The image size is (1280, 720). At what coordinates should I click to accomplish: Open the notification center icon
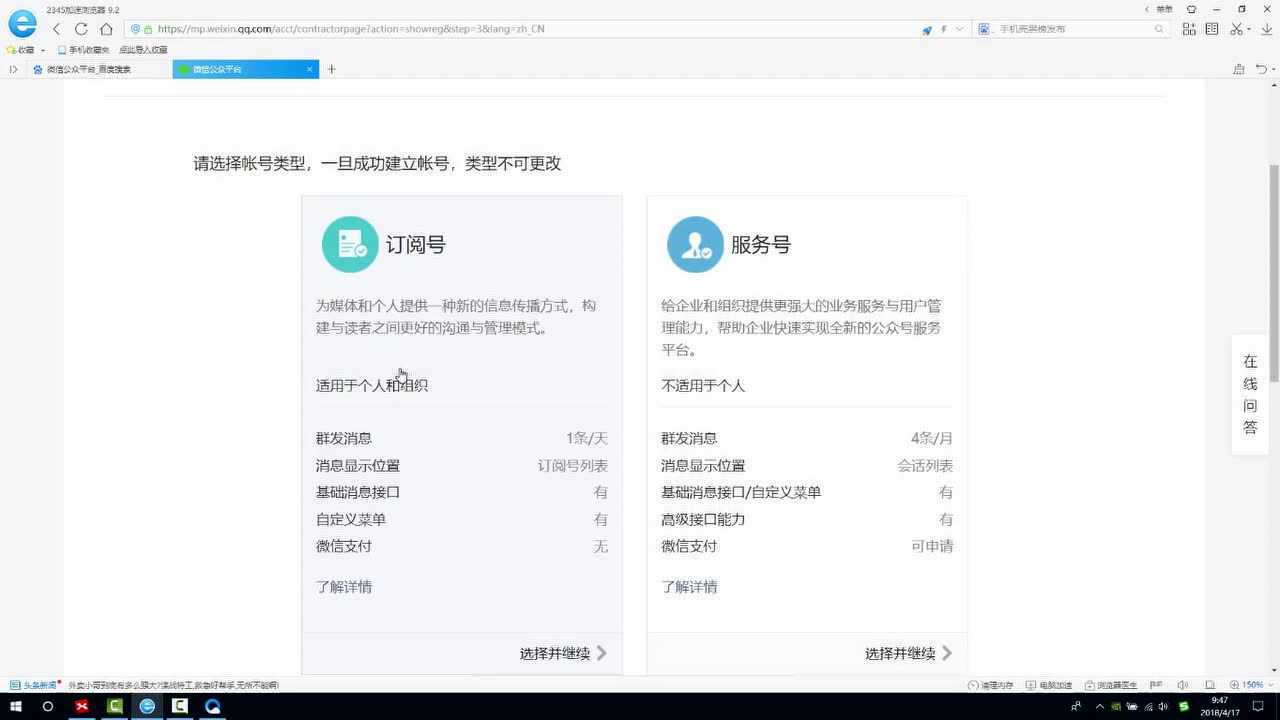coord(1258,706)
